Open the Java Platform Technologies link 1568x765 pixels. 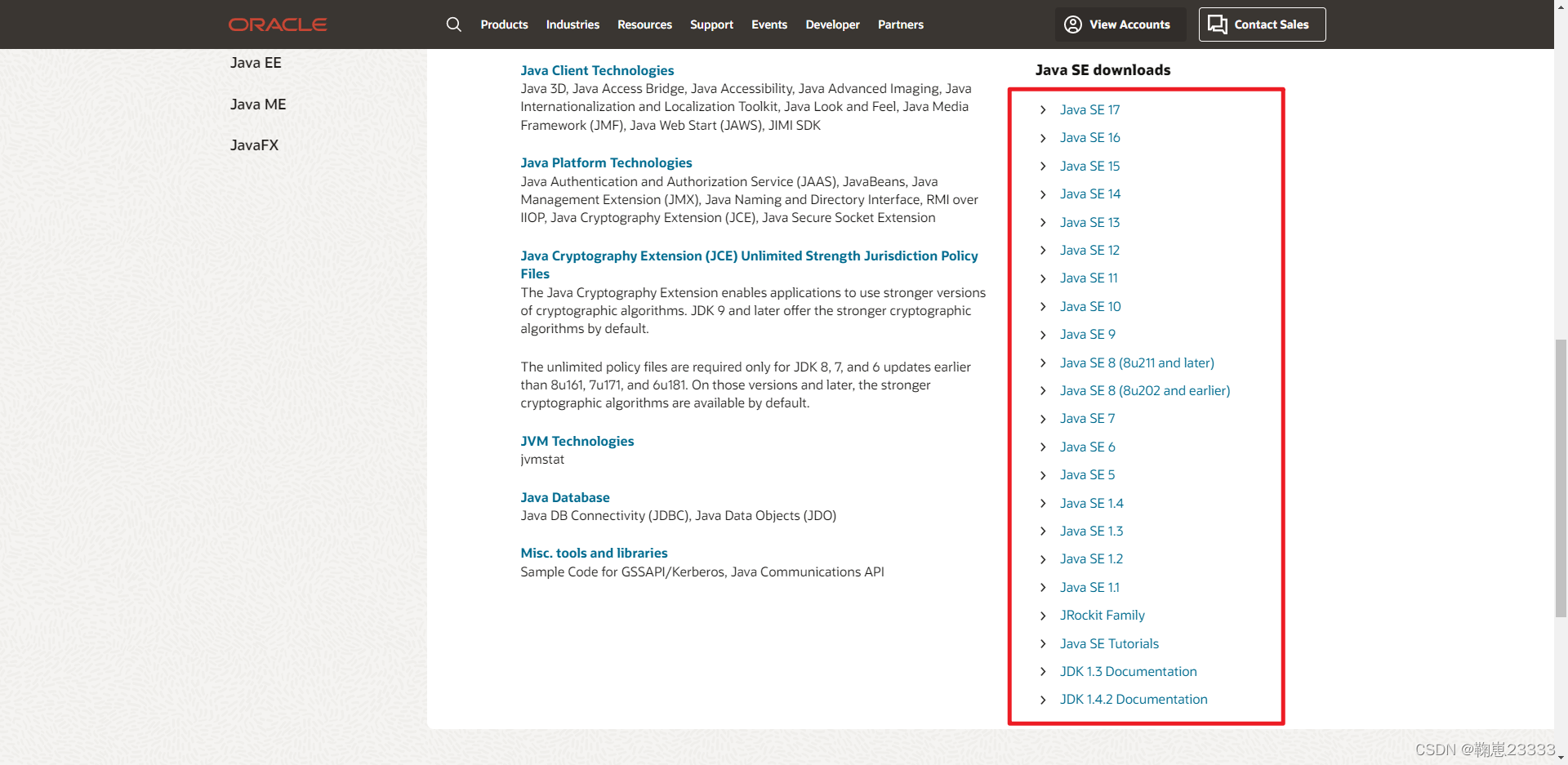click(x=606, y=162)
